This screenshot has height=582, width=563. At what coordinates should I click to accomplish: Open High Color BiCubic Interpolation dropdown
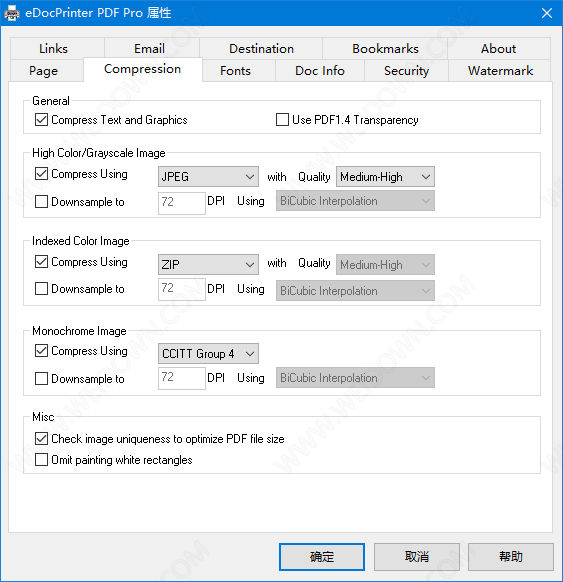coord(355,201)
